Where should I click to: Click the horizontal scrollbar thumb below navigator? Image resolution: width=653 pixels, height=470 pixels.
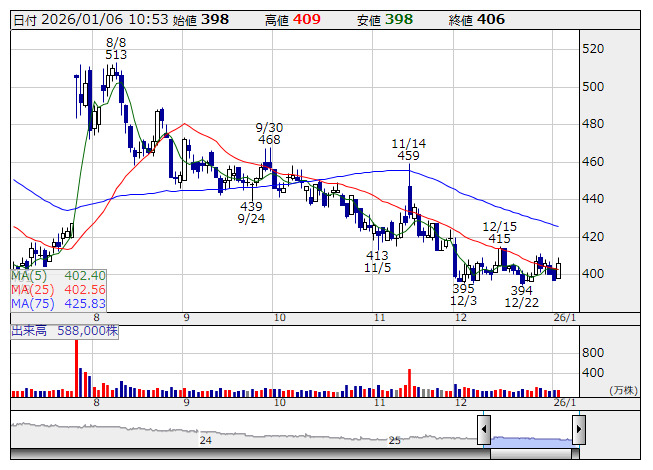click(531, 455)
